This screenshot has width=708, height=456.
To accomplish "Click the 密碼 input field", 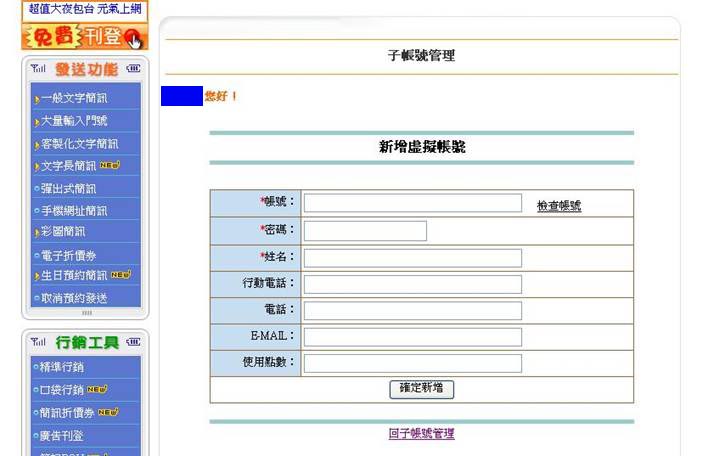I will pyautogui.click(x=365, y=231).
